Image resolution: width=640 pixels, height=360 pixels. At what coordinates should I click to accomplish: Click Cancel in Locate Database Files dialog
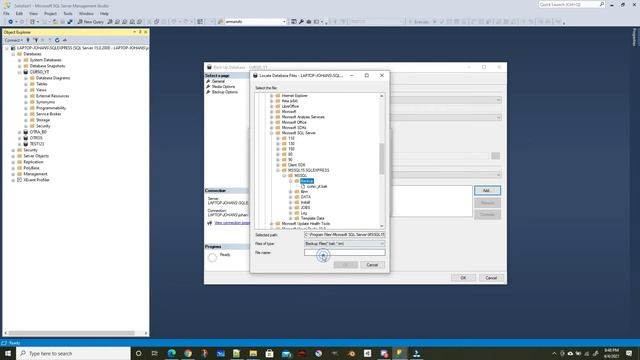[372, 265]
